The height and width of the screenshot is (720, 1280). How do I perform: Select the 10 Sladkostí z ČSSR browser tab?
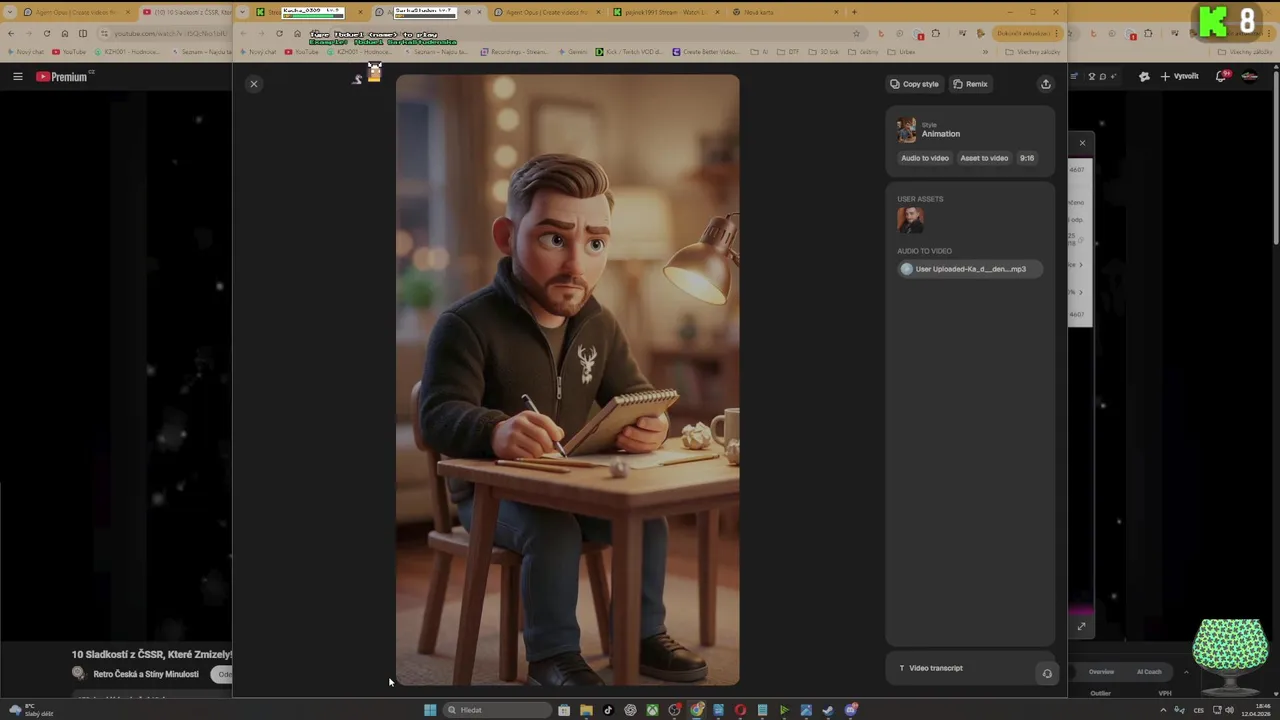[187, 12]
